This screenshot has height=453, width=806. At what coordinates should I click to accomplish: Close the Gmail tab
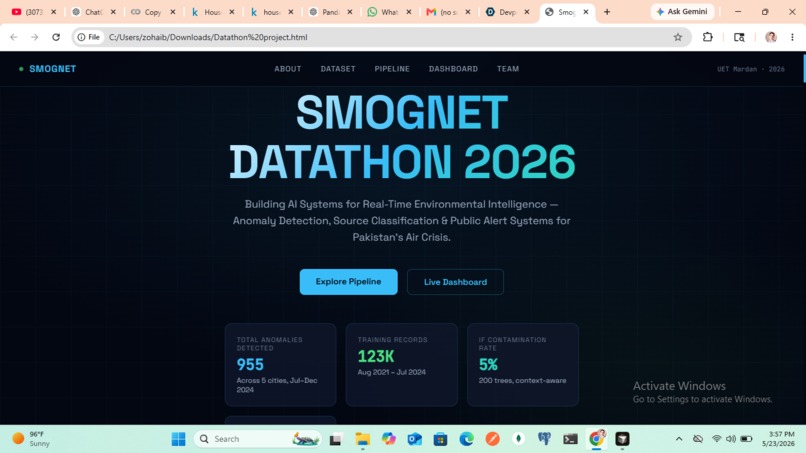click(x=468, y=12)
